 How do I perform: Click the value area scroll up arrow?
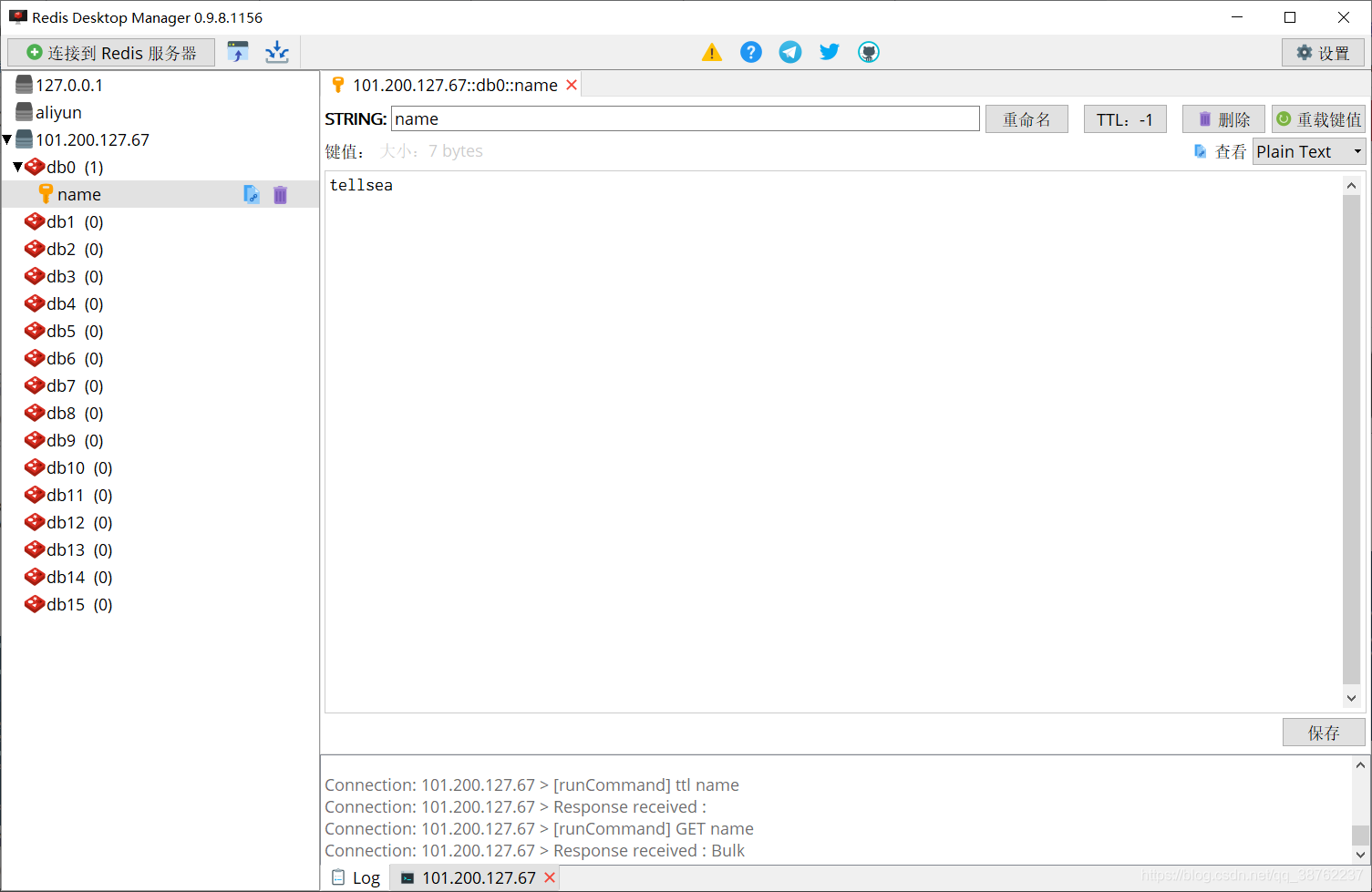click(x=1351, y=185)
